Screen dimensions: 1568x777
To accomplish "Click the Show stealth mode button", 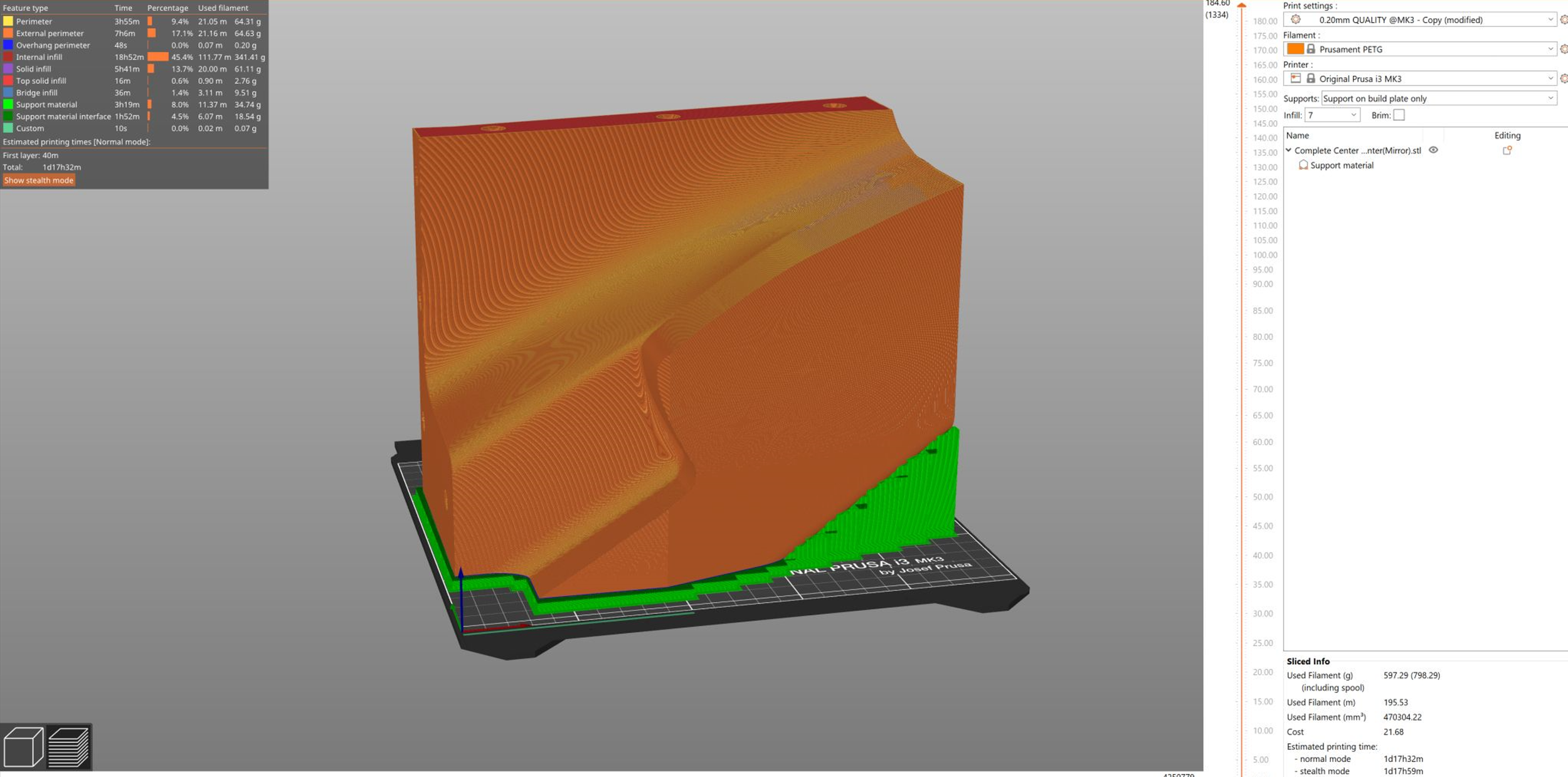I will 39,180.
